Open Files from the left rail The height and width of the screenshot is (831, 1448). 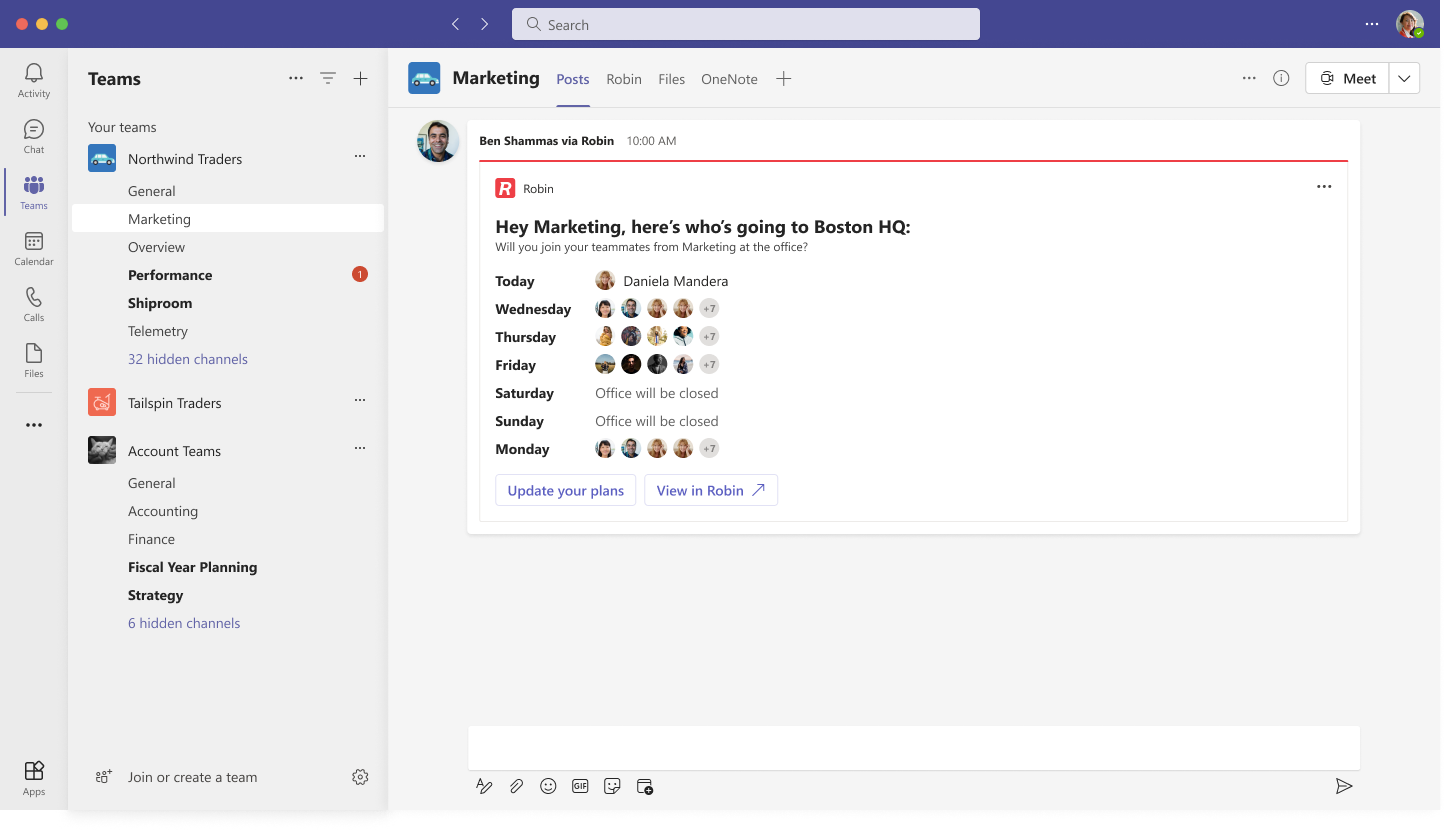click(34, 360)
